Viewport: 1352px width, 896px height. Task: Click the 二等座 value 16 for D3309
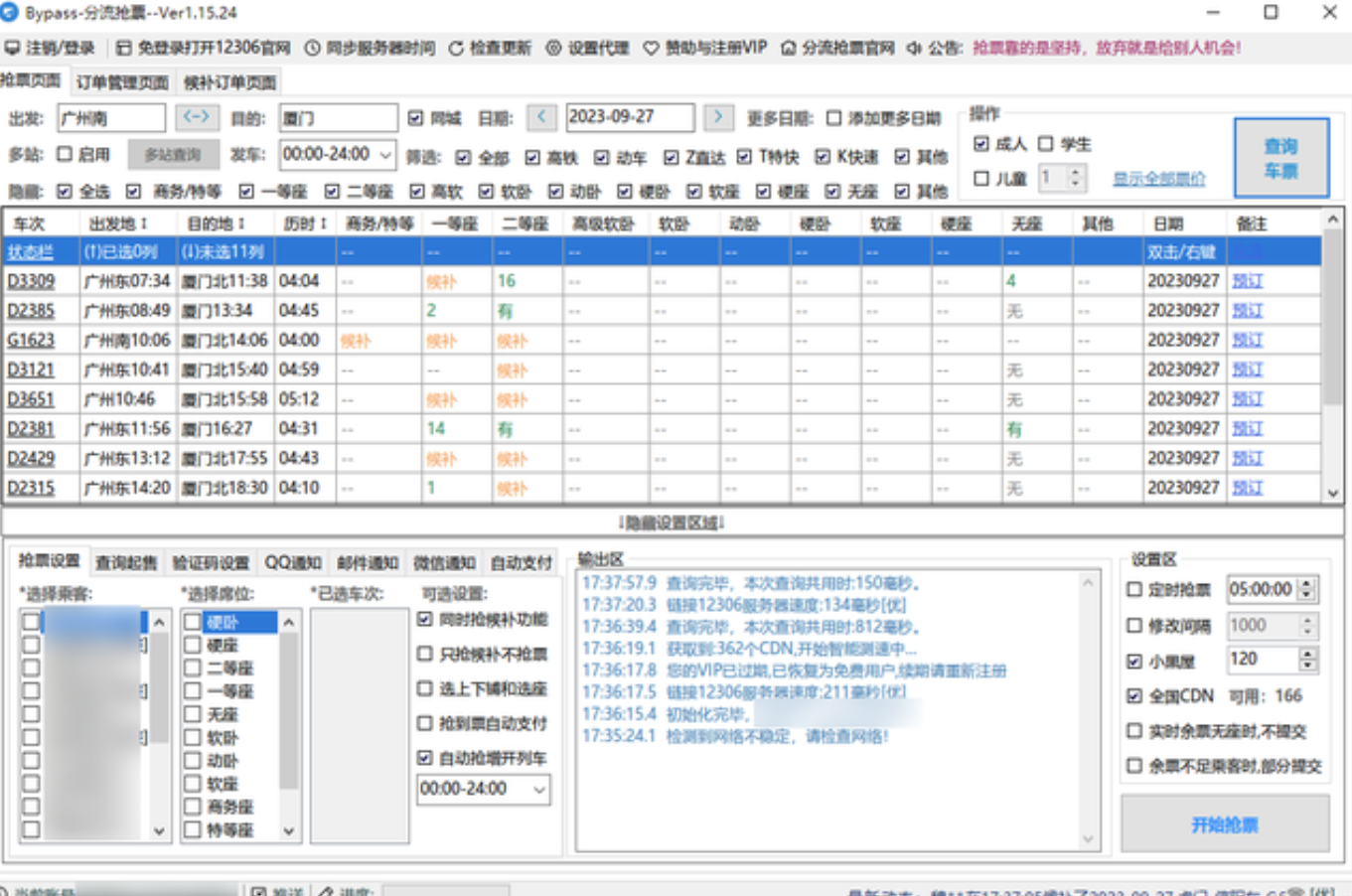507,281
